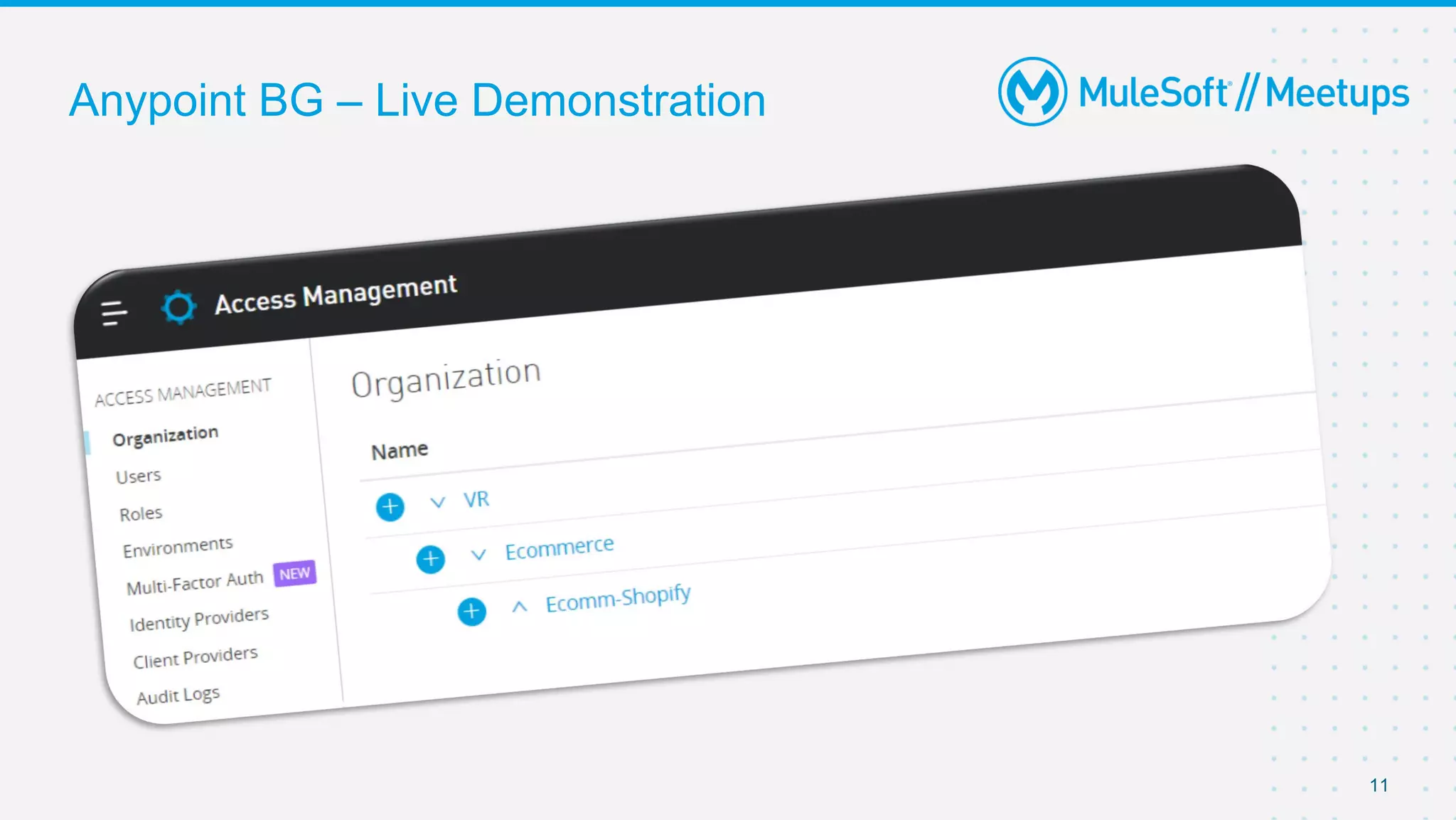This screenshot has width=1456, height=820.
Task: View Audit Logs
Action: pyautogui.click(x=178, y=696)
